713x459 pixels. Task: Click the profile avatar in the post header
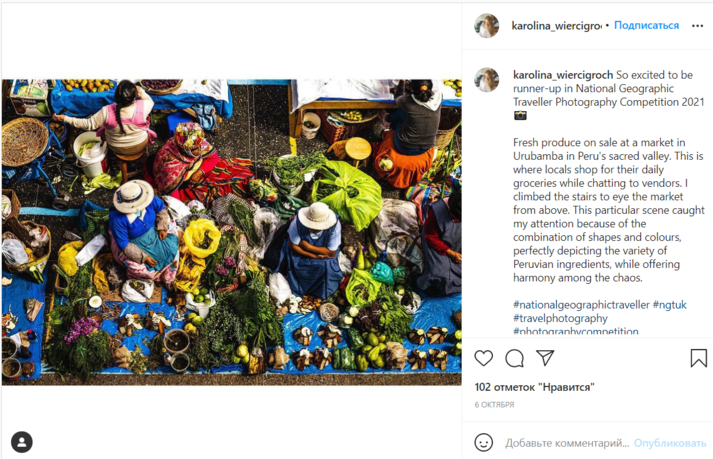(487, 25)
